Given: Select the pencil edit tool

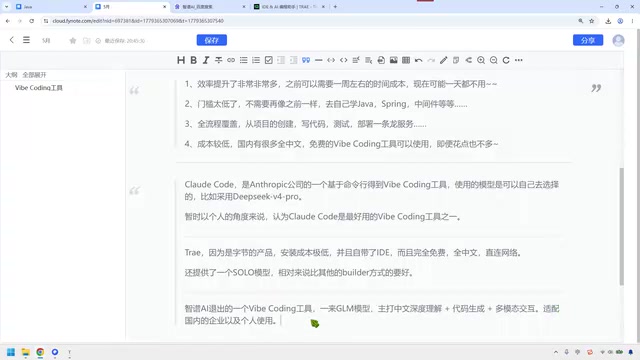Looking at the screenshot, I should tap(444, 60).
